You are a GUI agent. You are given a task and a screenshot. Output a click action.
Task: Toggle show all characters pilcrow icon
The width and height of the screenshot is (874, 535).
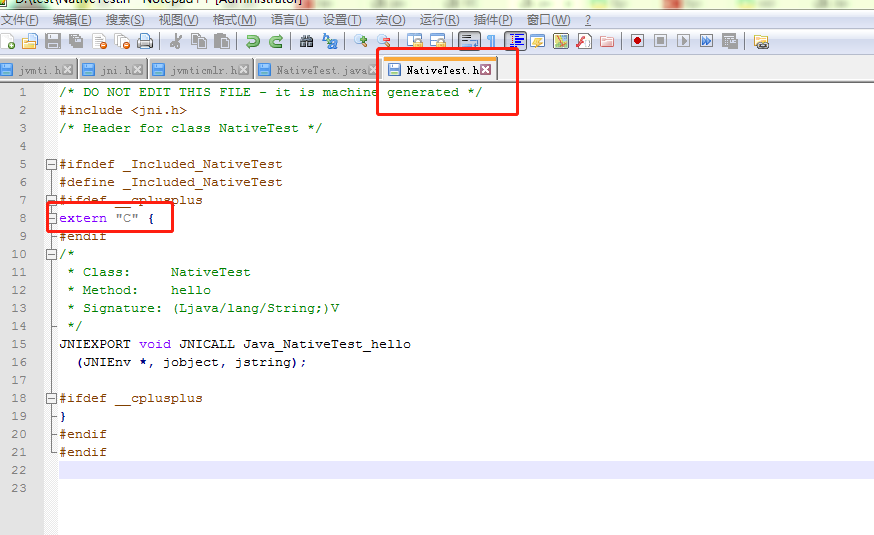tap(491, 41)
